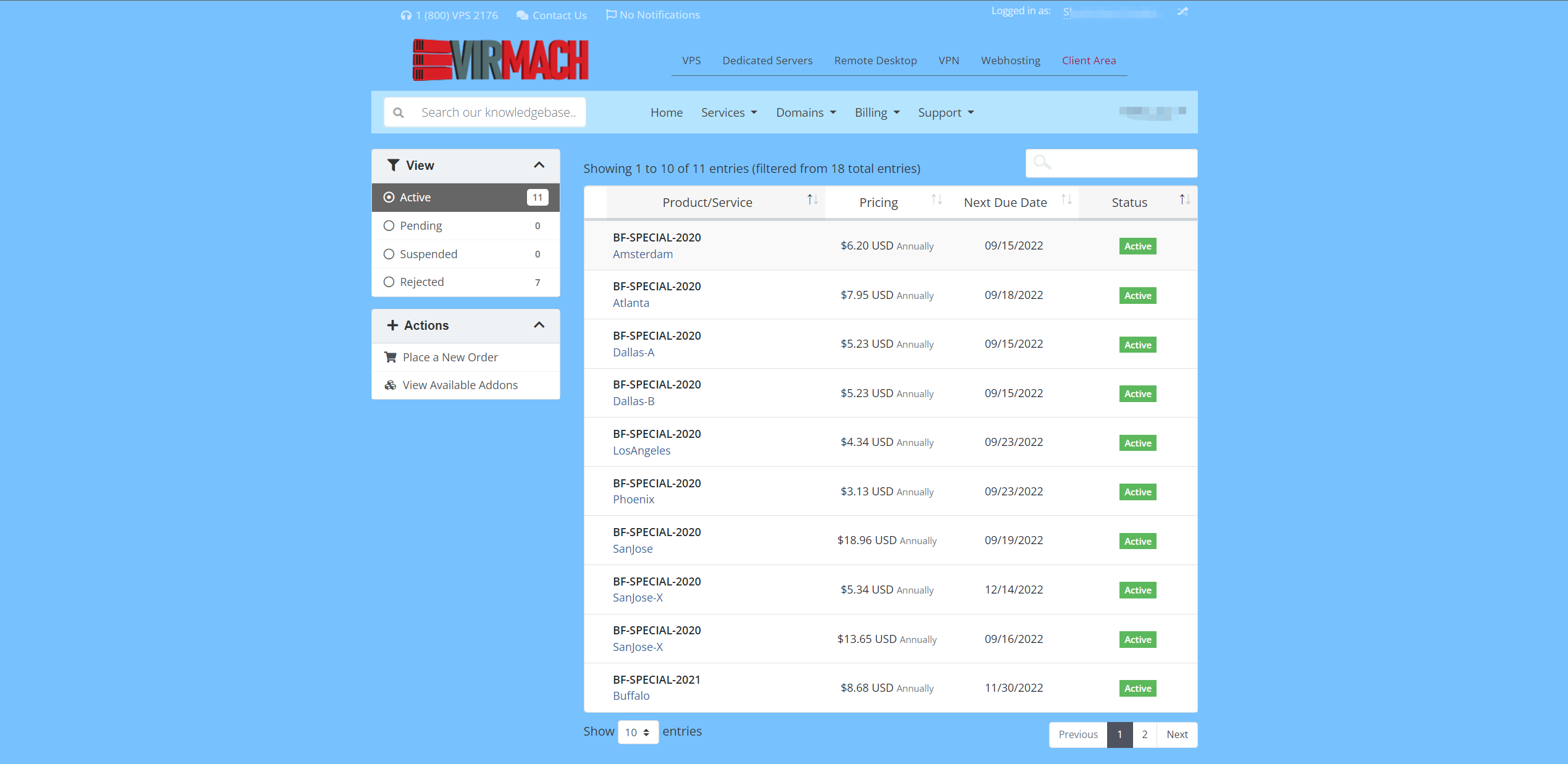Viewport: 1568px width, 764px height.
Task: Click the table search magnifier icon
Action: [x=1042, y=162]
